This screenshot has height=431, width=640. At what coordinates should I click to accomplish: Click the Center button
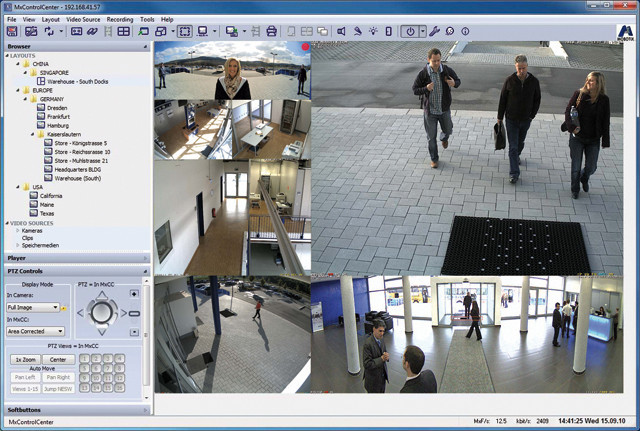pos(58,358)
